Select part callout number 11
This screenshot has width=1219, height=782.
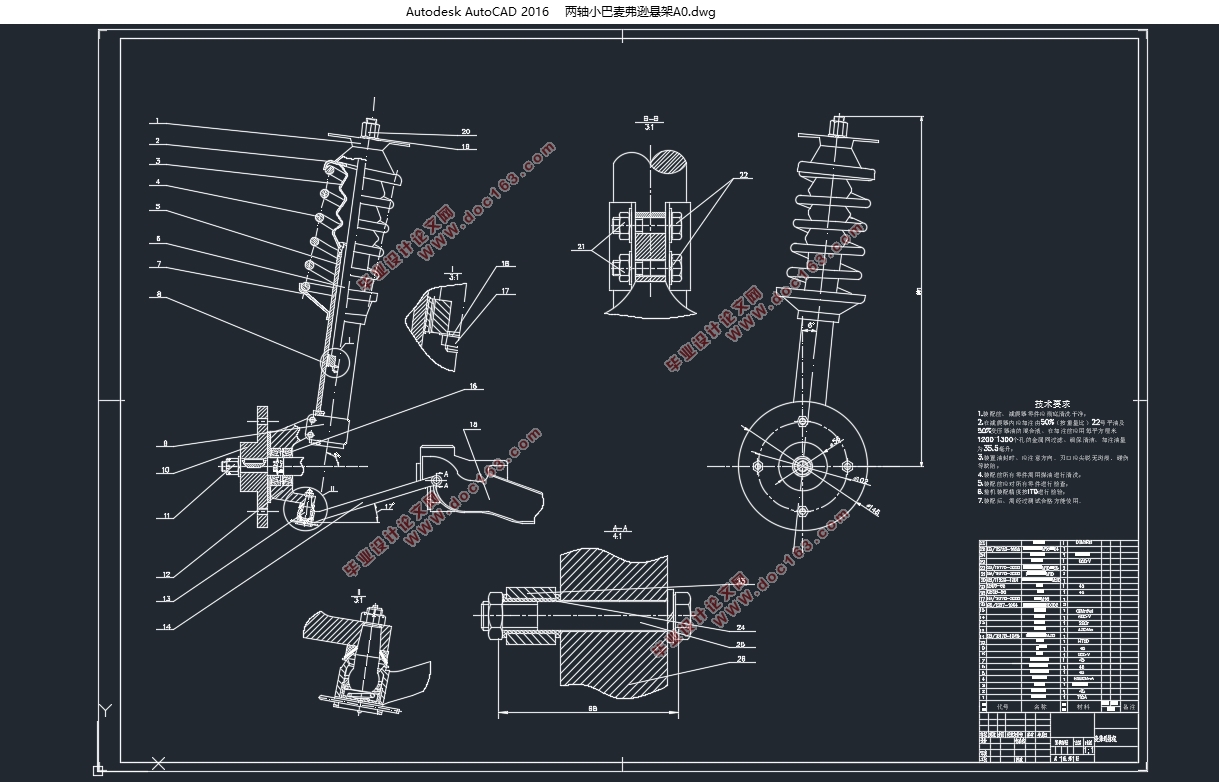click(x=166, y=516)
